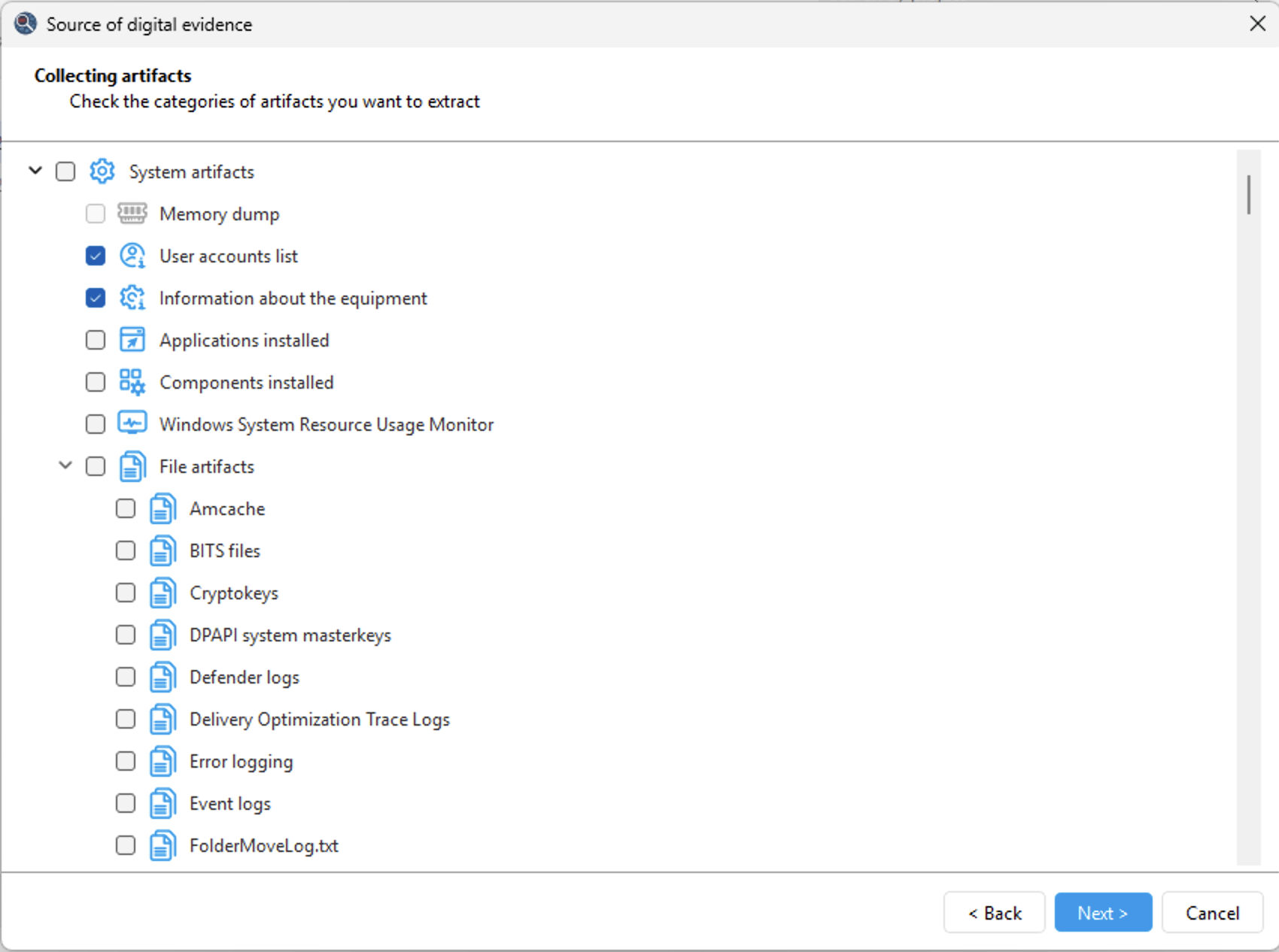Click the vertical scrollbar thumb

[1248, 195]
